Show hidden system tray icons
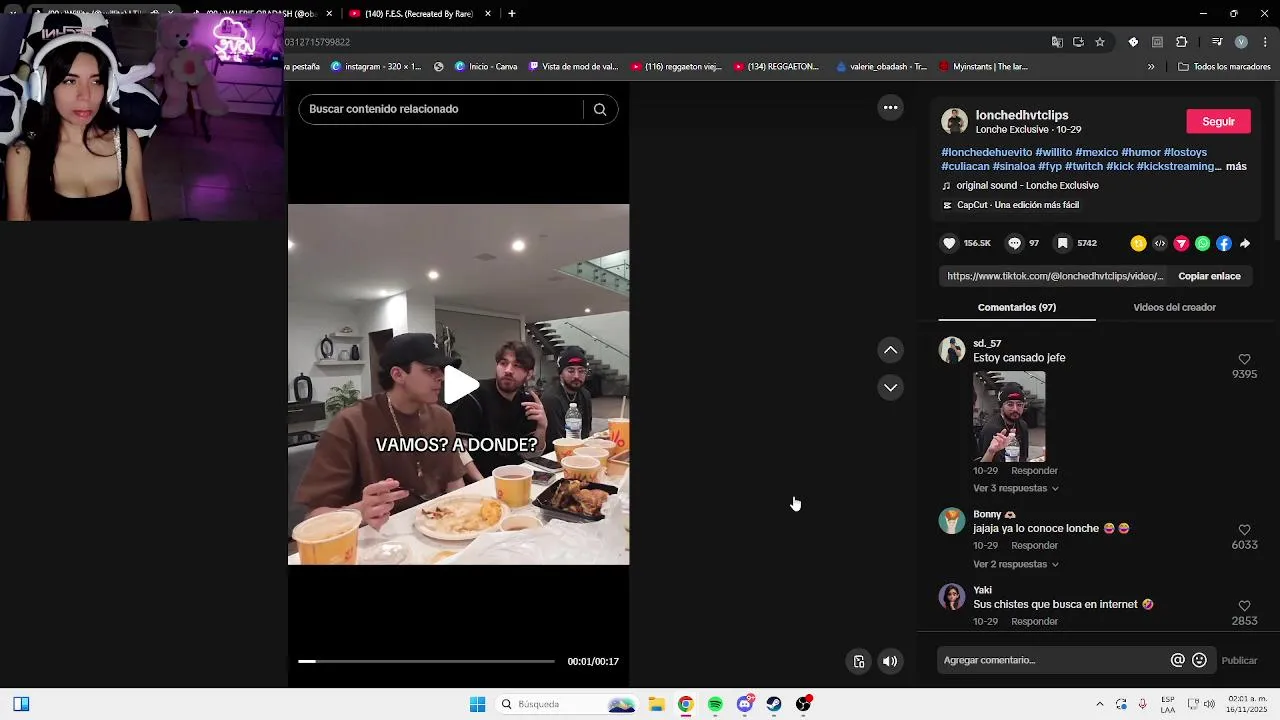The image size is (1280, 720). [1099, 704]
